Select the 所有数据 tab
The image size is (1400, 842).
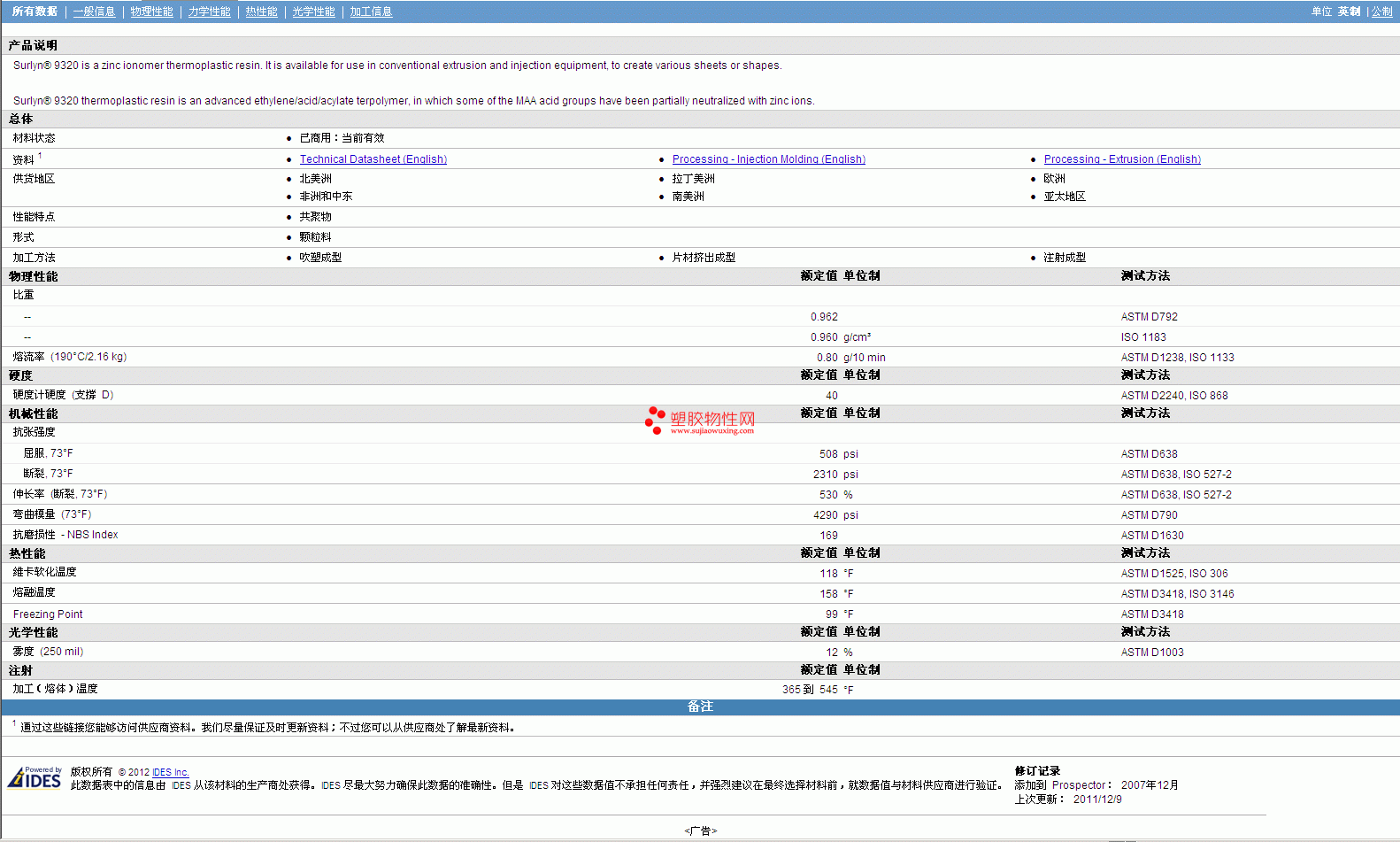pyautogui.click(x=35, y=12)
